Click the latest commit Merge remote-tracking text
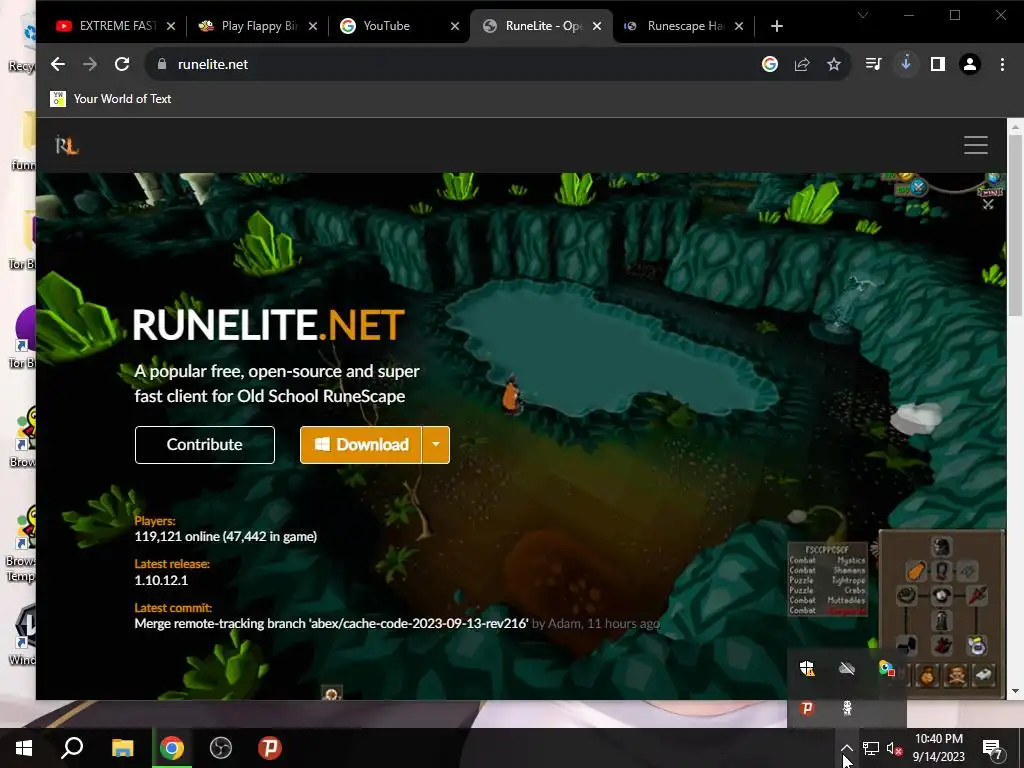The width and height of the screenshot is (1024, 768). 331,624
